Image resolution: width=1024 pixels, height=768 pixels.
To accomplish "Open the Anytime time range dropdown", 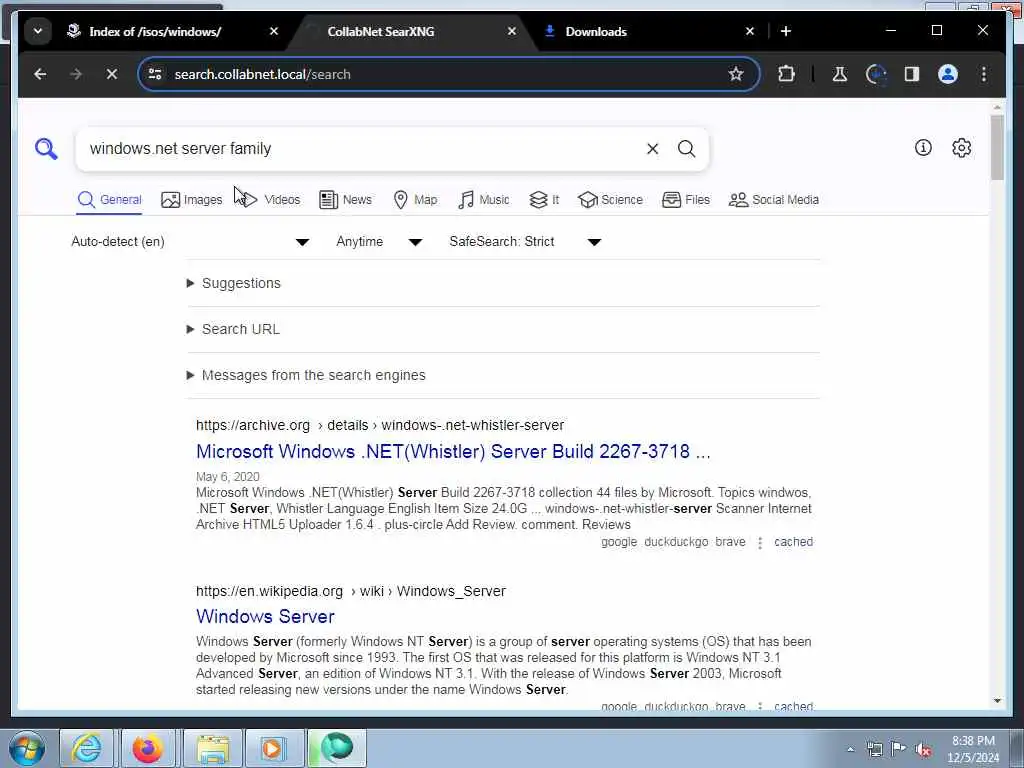I will [379, 242].
